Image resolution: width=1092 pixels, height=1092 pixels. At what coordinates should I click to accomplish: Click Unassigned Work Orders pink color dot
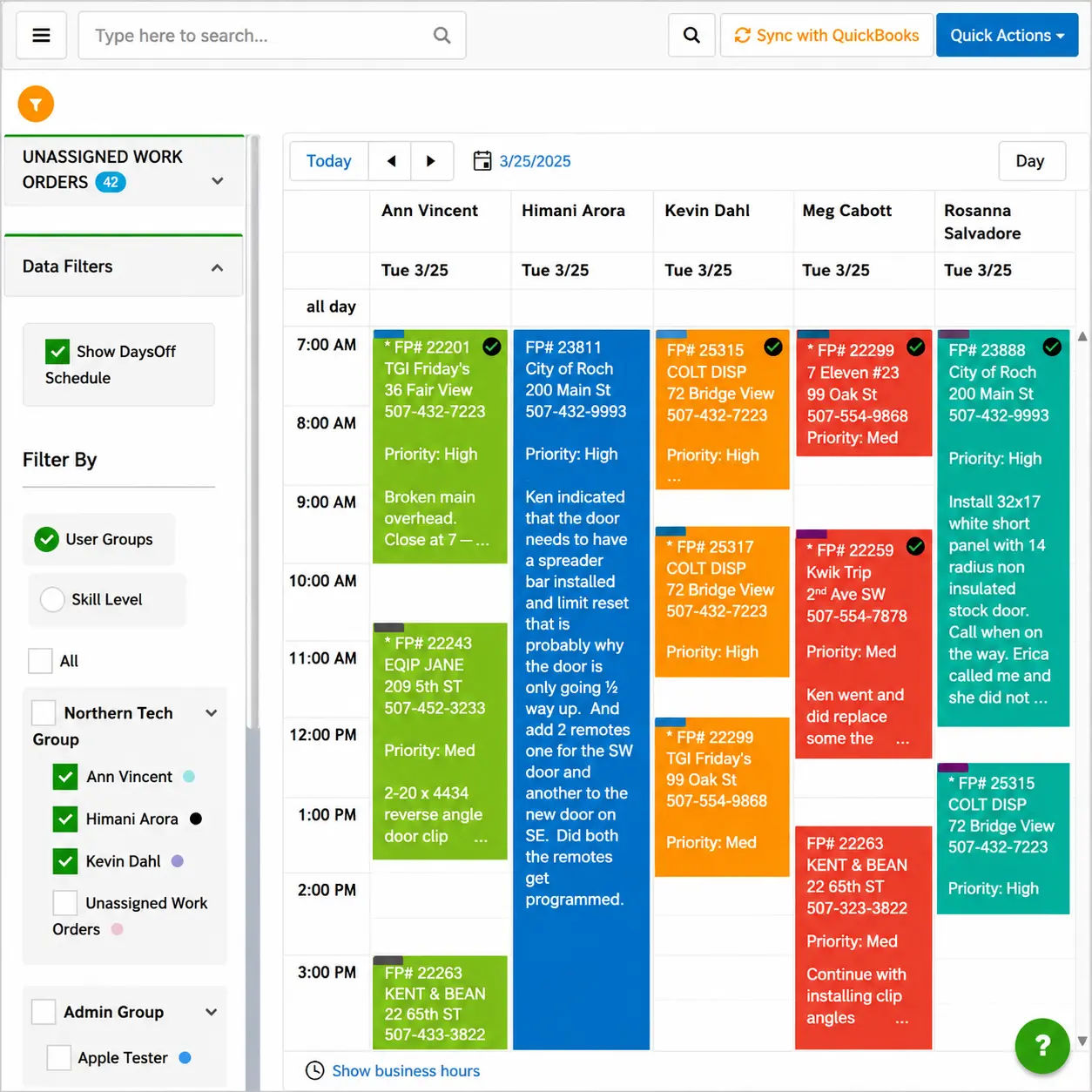[117, 929]
